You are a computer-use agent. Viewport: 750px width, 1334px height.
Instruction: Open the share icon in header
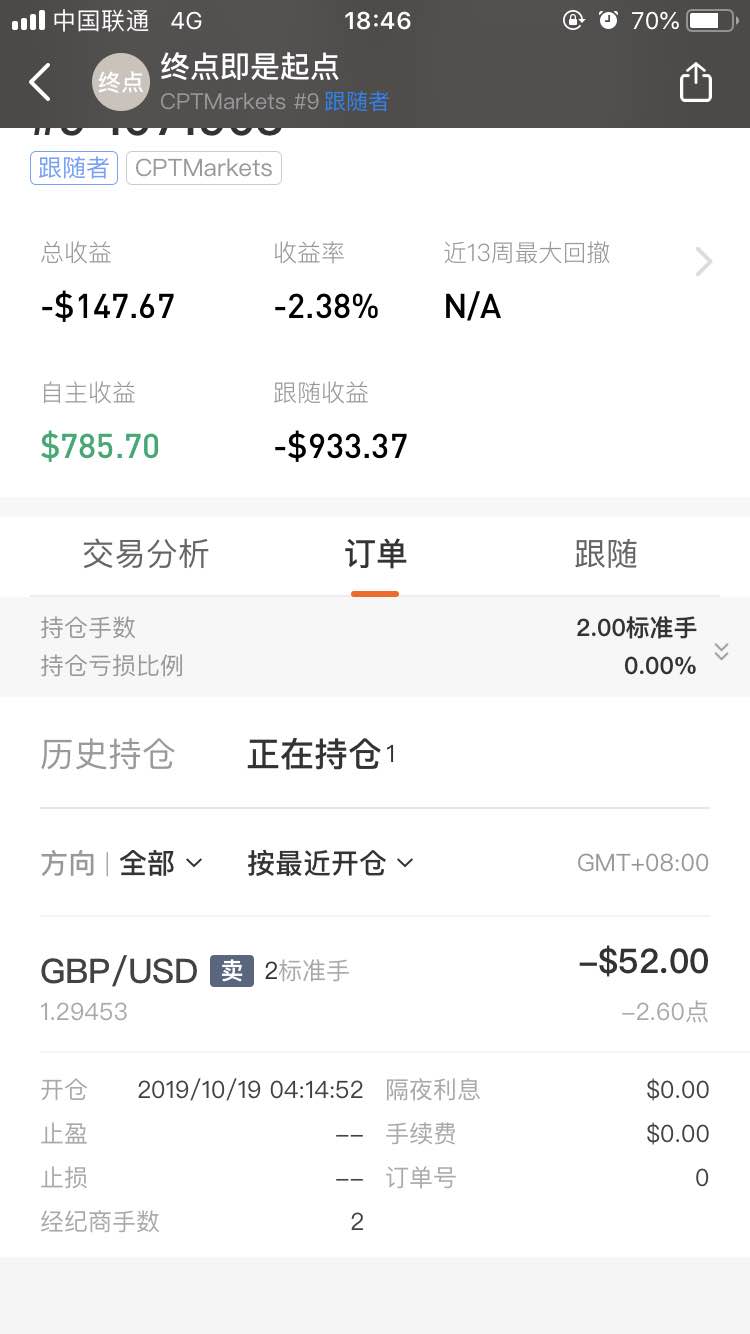click(x=695, y=82)
